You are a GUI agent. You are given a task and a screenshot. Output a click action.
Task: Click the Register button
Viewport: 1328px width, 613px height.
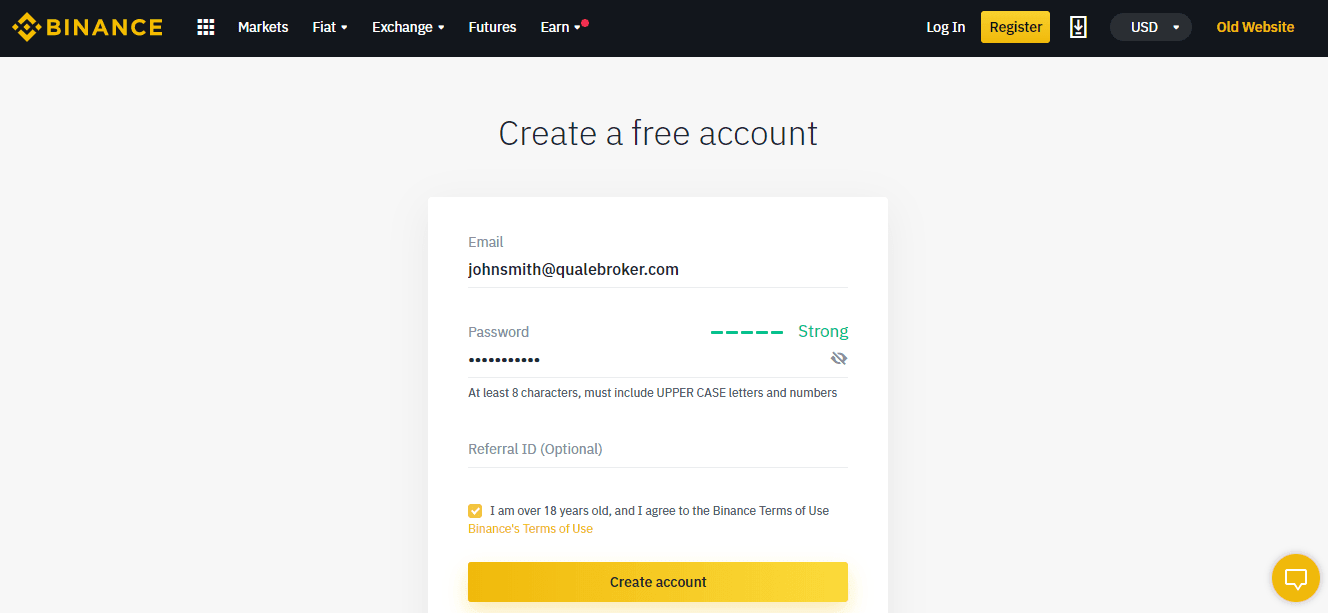tap(1015, 27)
